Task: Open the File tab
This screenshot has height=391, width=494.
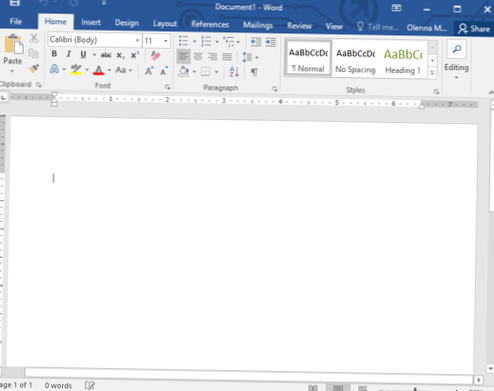Action: coord(16,22)
